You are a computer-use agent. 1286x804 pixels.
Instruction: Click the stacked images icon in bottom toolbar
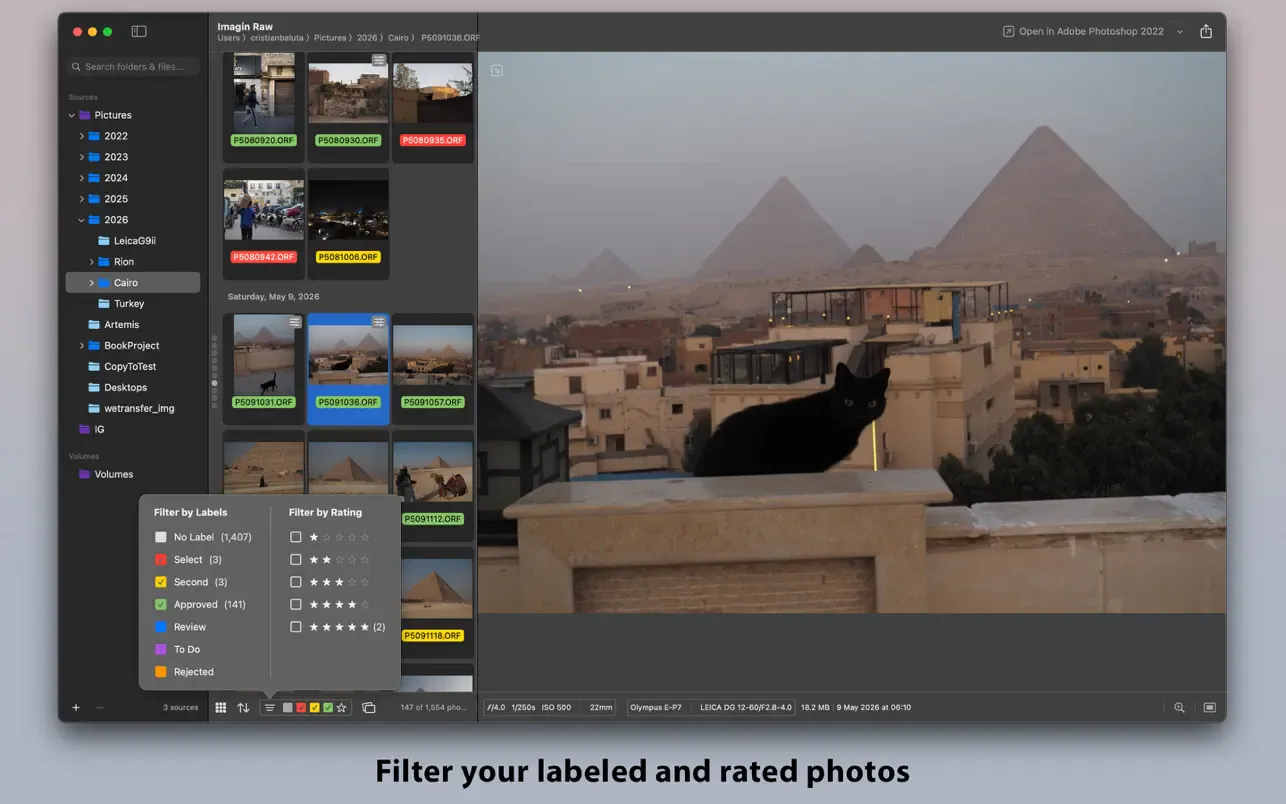[369, 708]
